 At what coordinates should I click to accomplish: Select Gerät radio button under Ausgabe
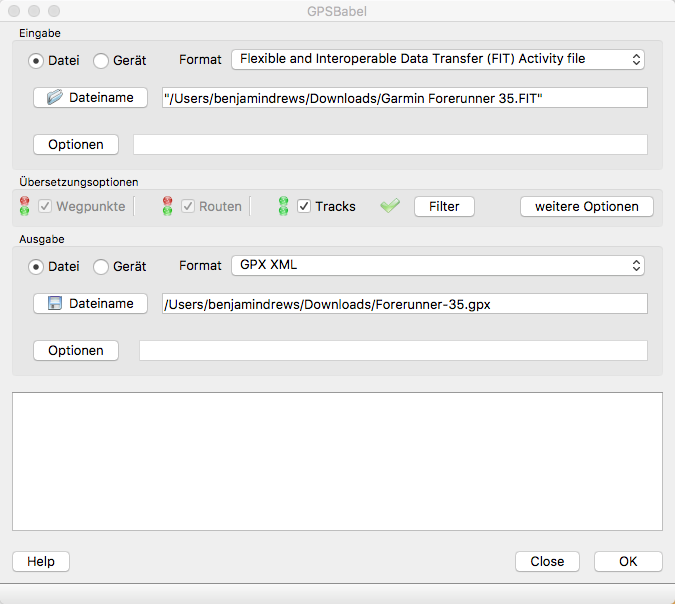(101, 267)
